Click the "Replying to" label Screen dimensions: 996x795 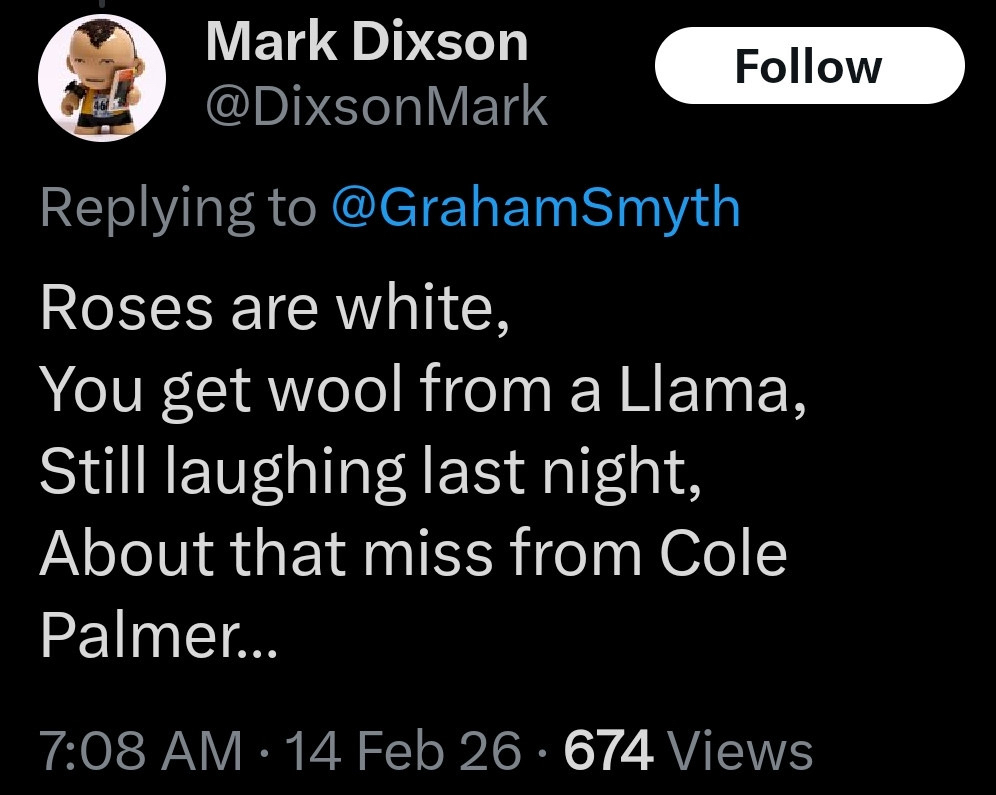coord(176,207)
